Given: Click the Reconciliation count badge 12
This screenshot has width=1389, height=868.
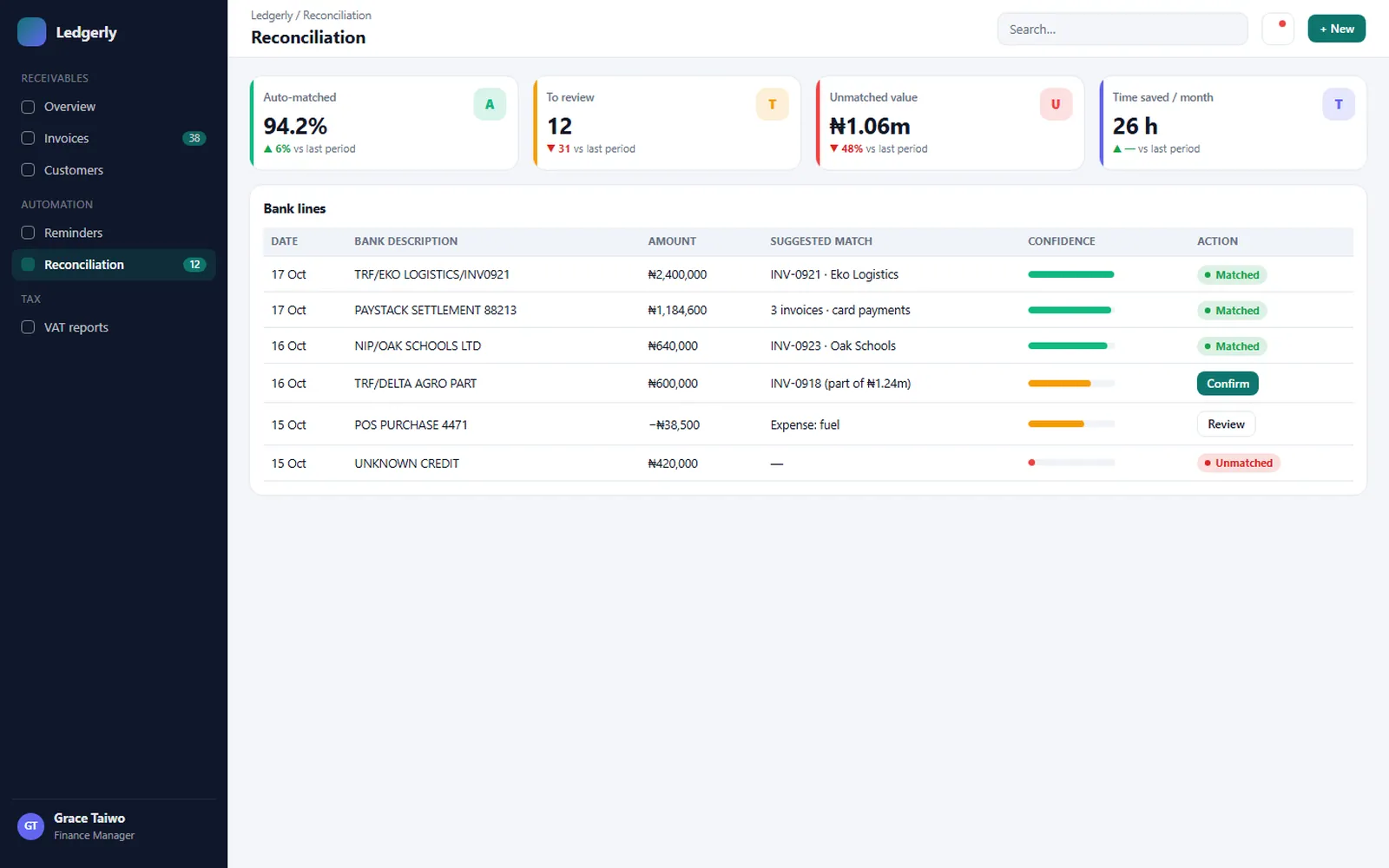Looking at the screenshot, I should 194,265.
